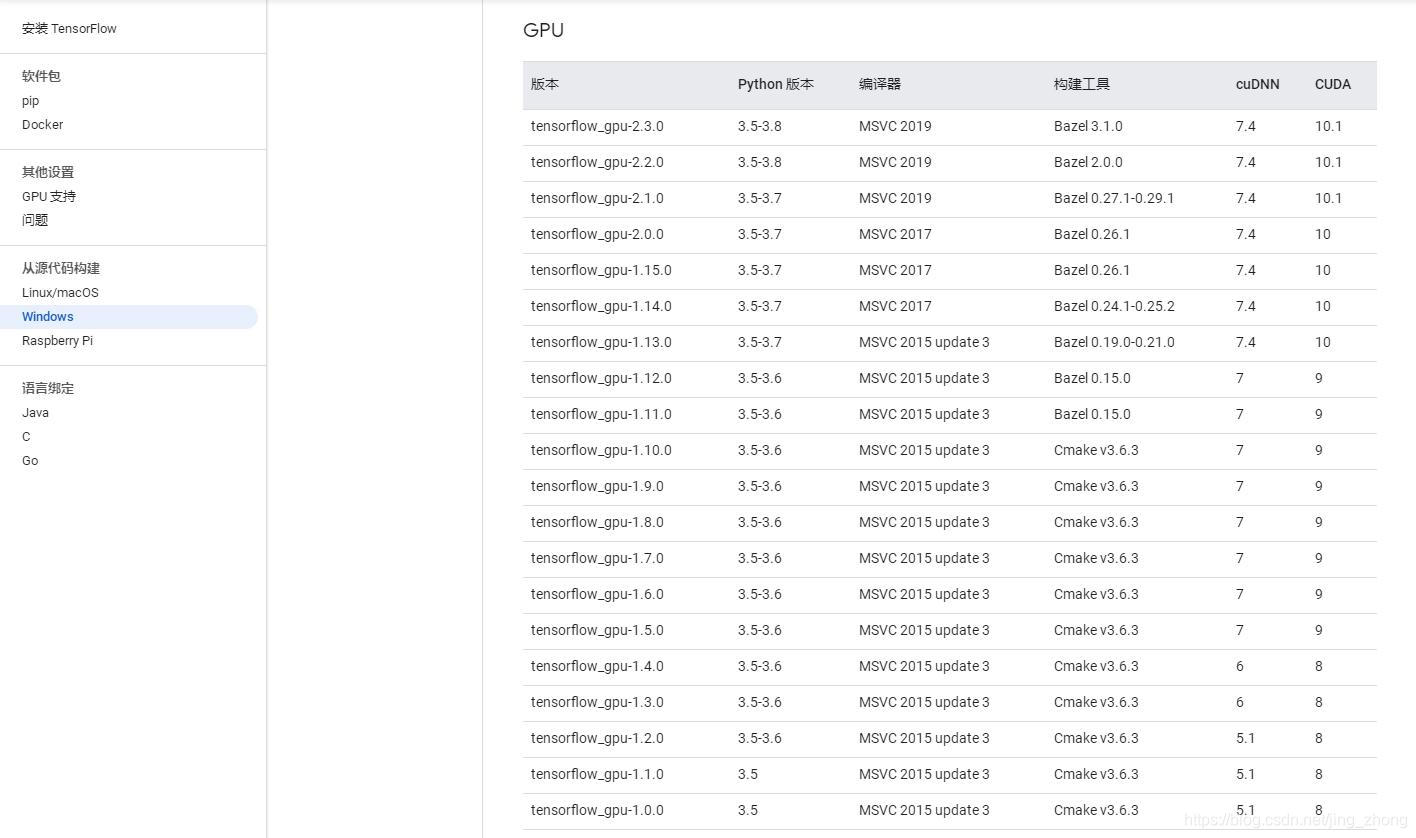Image resolution: width=1416 pixels, height=838 pixels.
Task: Select the tensorflow_gpu-1.10.0 cell
Action: coord(601,451)
